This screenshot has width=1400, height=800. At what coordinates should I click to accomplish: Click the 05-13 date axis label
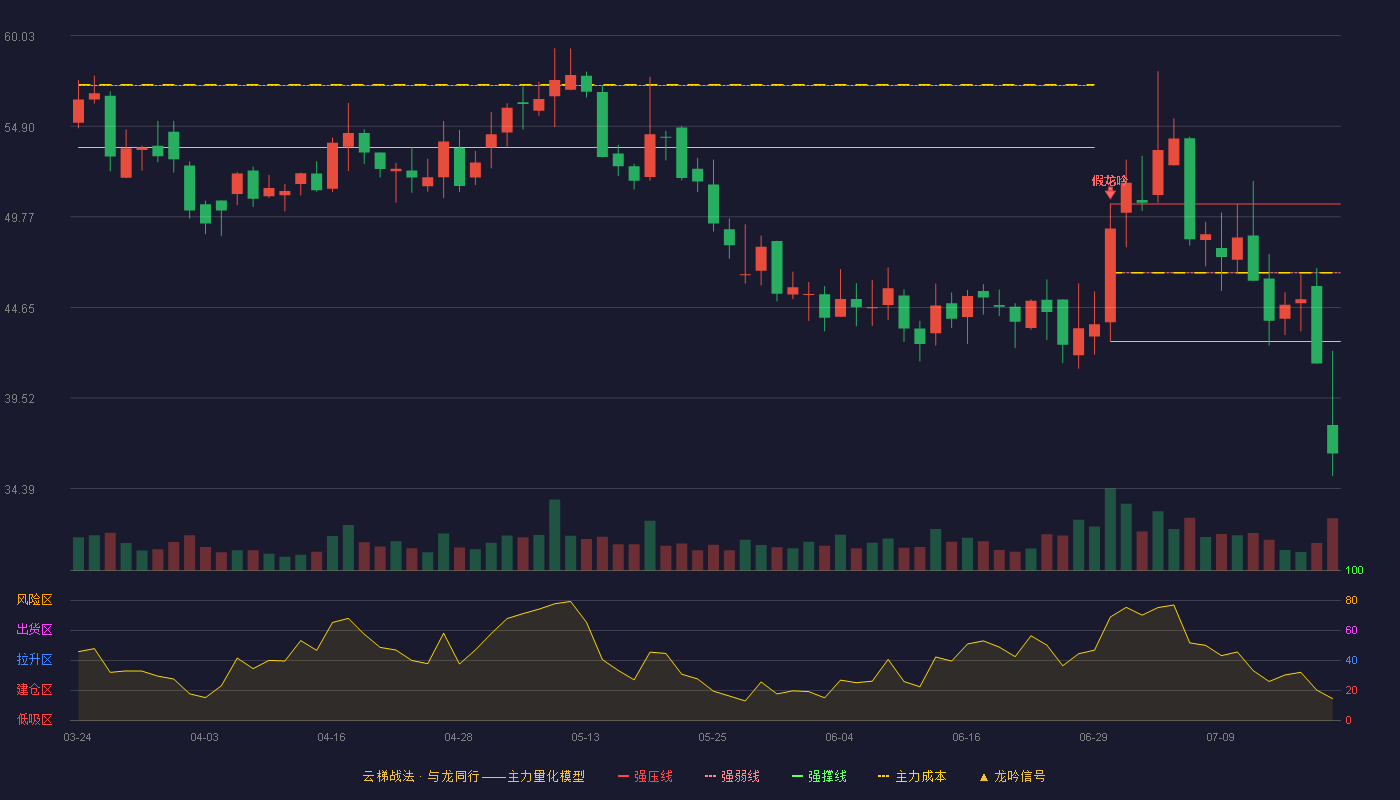[x=585, y=737]
